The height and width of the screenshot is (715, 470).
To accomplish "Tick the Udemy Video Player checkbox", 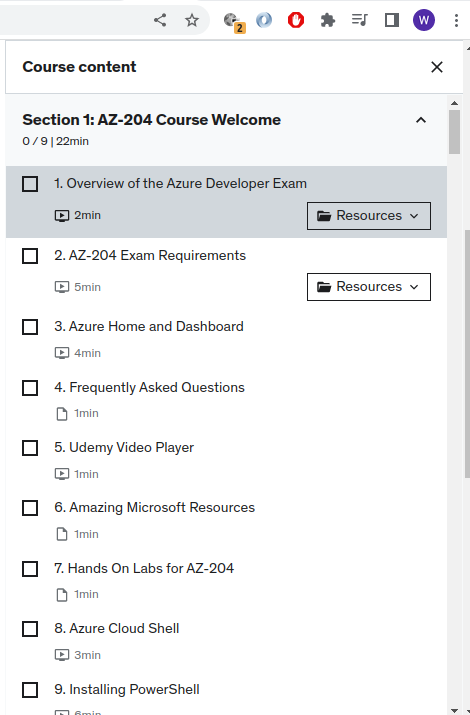I will (x=30, y=448).
